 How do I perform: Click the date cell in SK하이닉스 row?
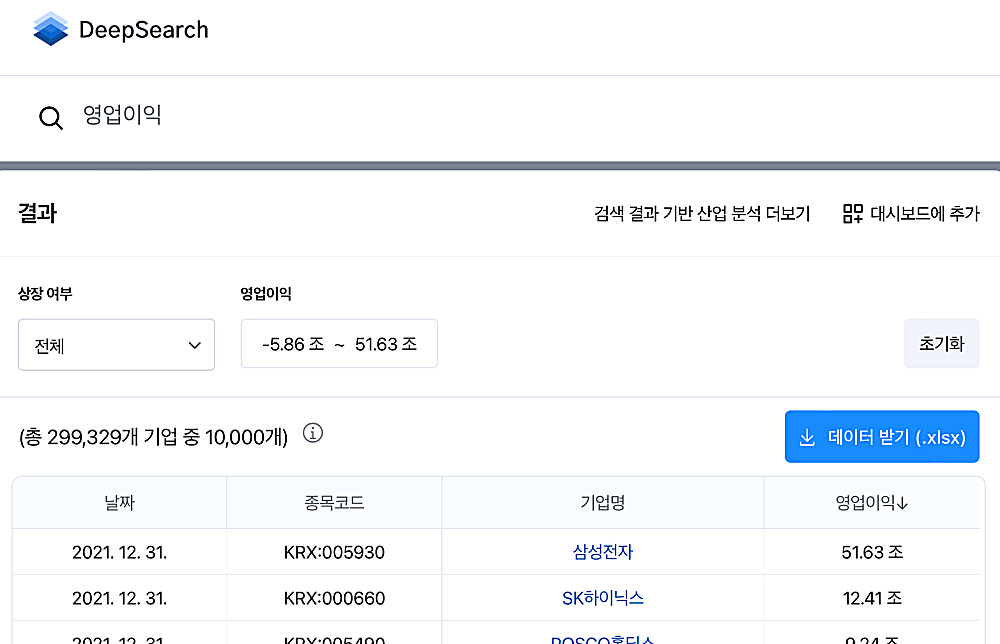(x=119, y=598)
